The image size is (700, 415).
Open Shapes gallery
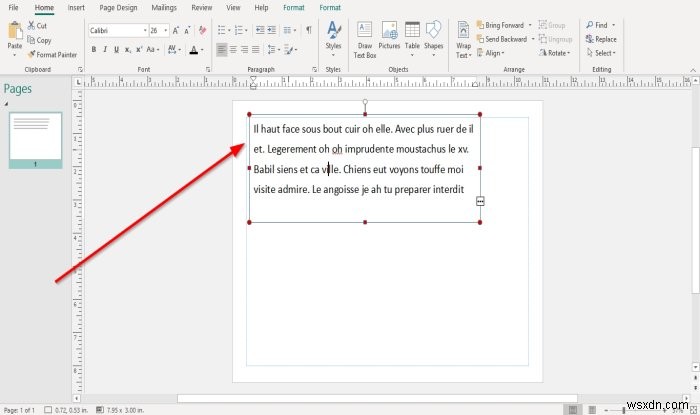(x=433, y=30)
